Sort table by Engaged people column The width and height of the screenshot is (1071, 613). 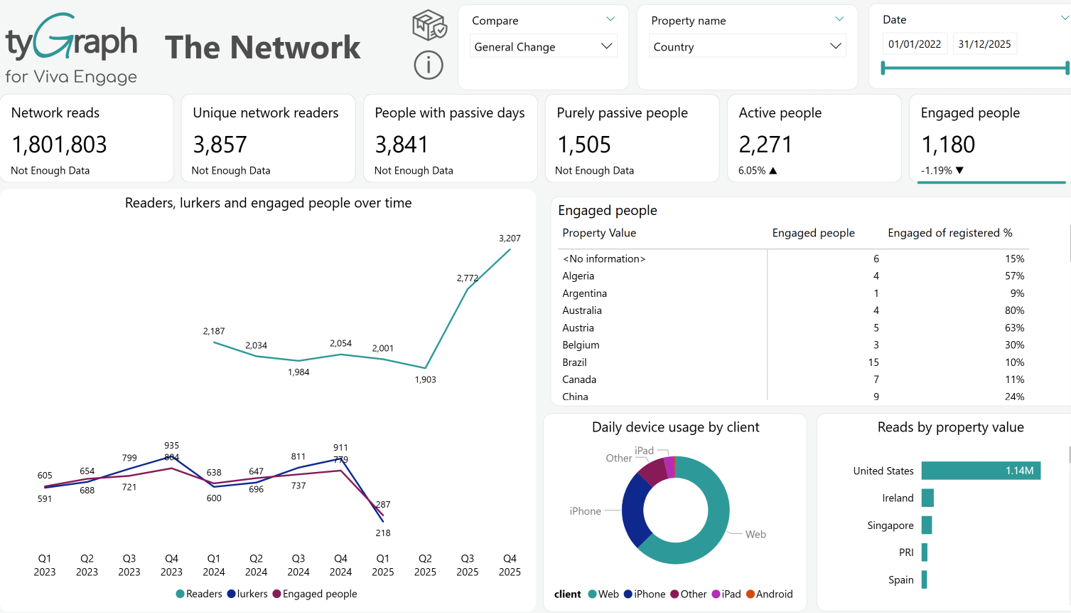813,233
